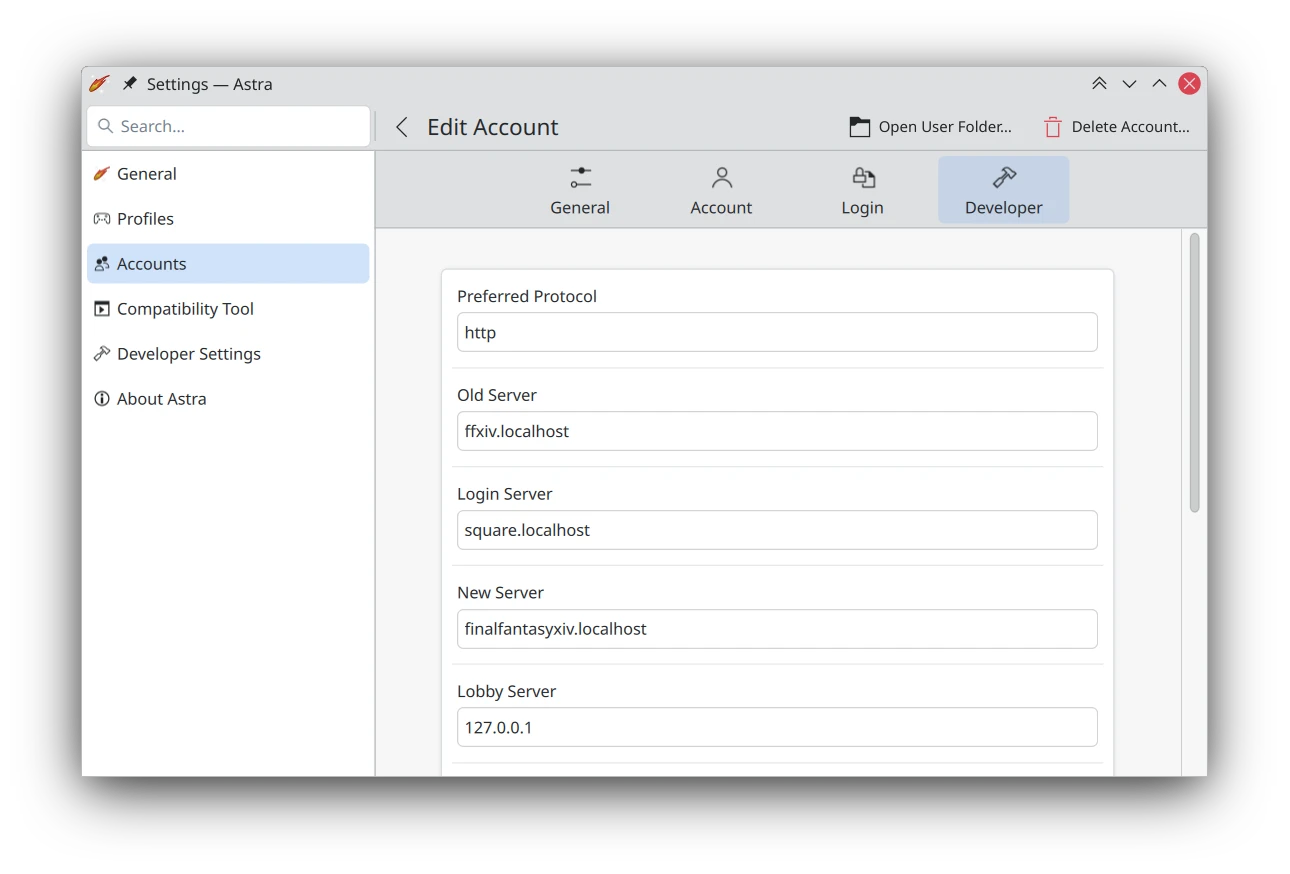This screenshot has height=874, width=1290.
Task: Click the hammer icon on Developer tab
Action: 1004,178
